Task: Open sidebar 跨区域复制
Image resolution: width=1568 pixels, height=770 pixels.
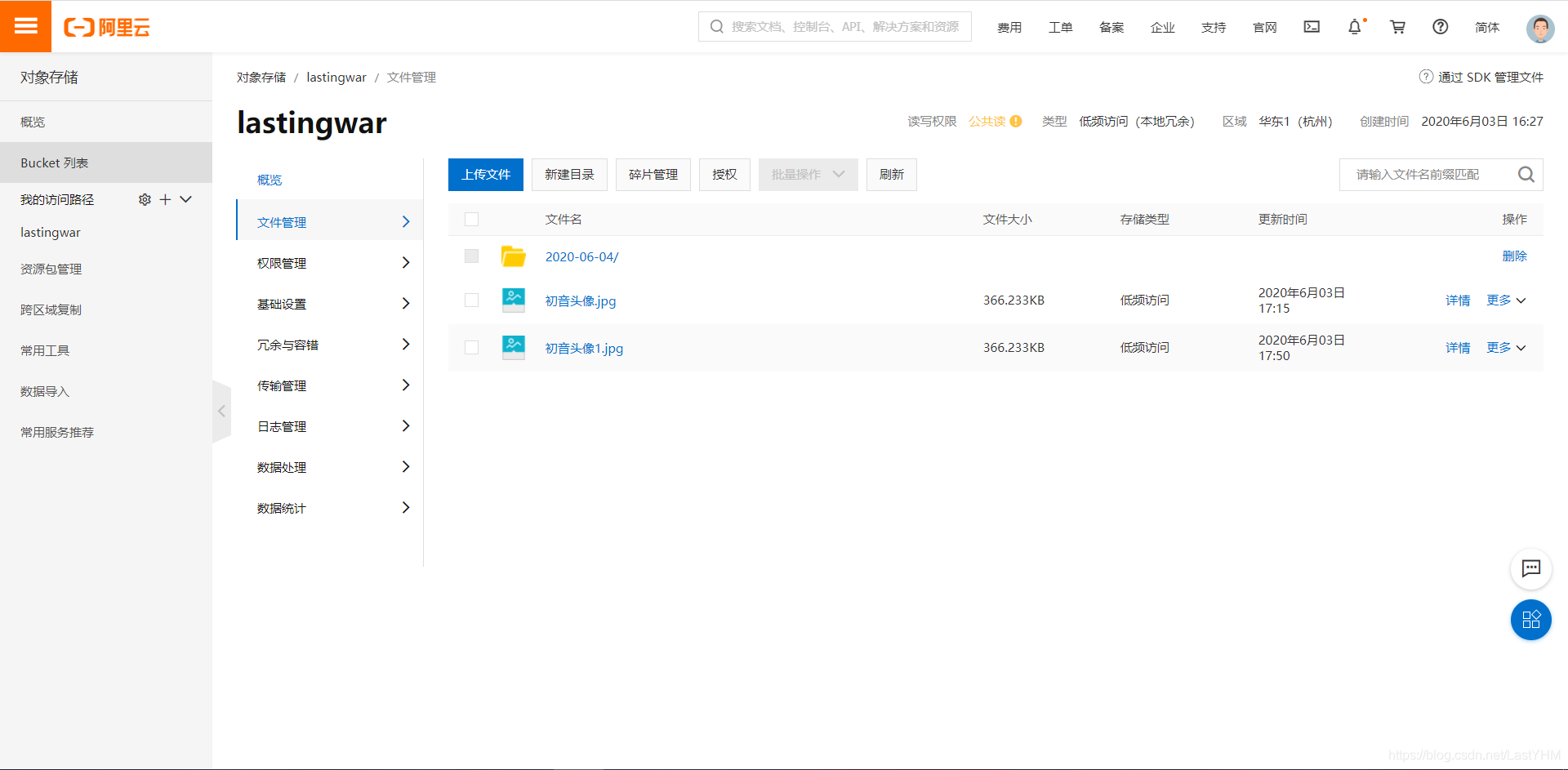Action: (x=51, y=309)
